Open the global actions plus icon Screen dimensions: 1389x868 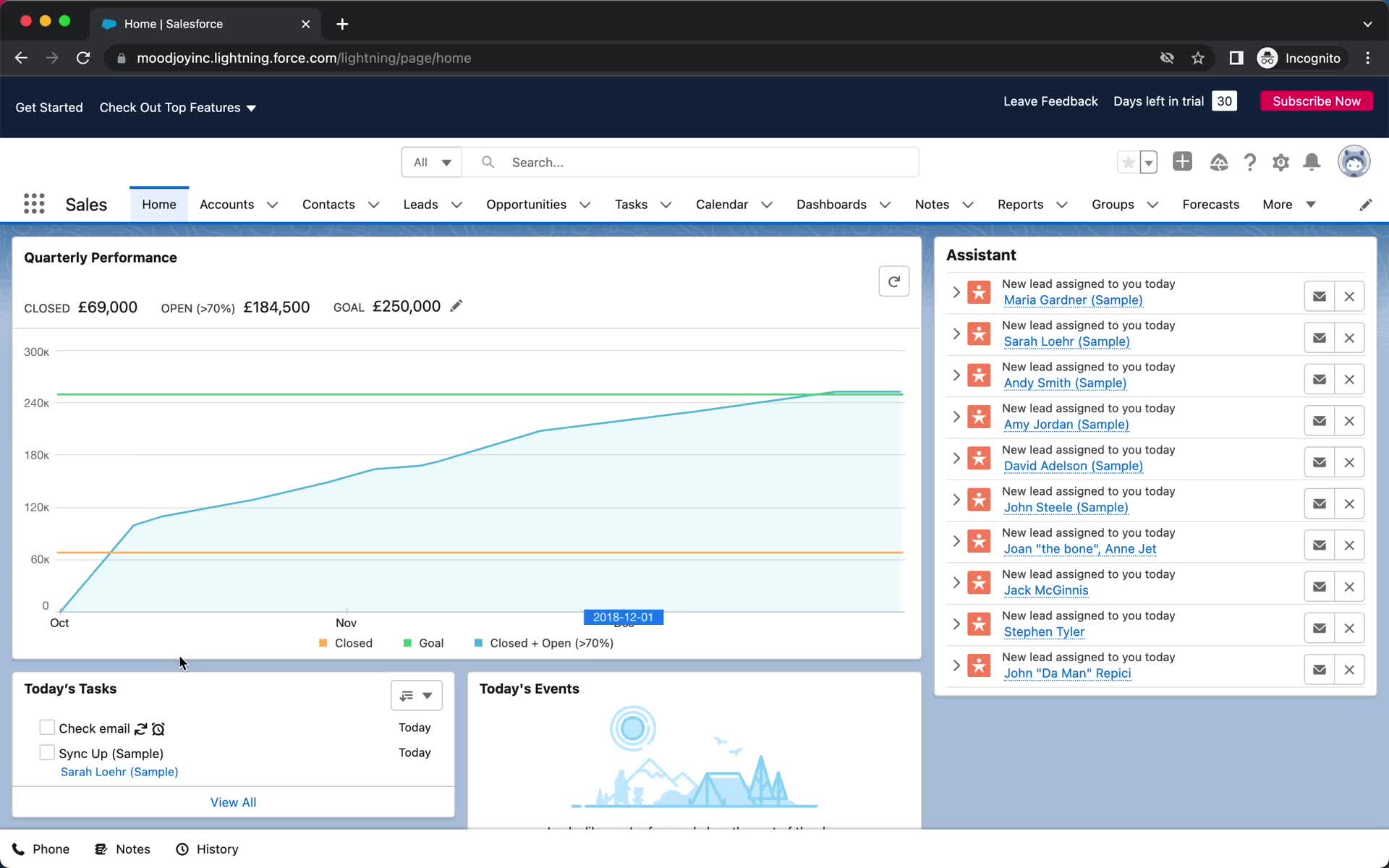click(x=1182, y=162)
